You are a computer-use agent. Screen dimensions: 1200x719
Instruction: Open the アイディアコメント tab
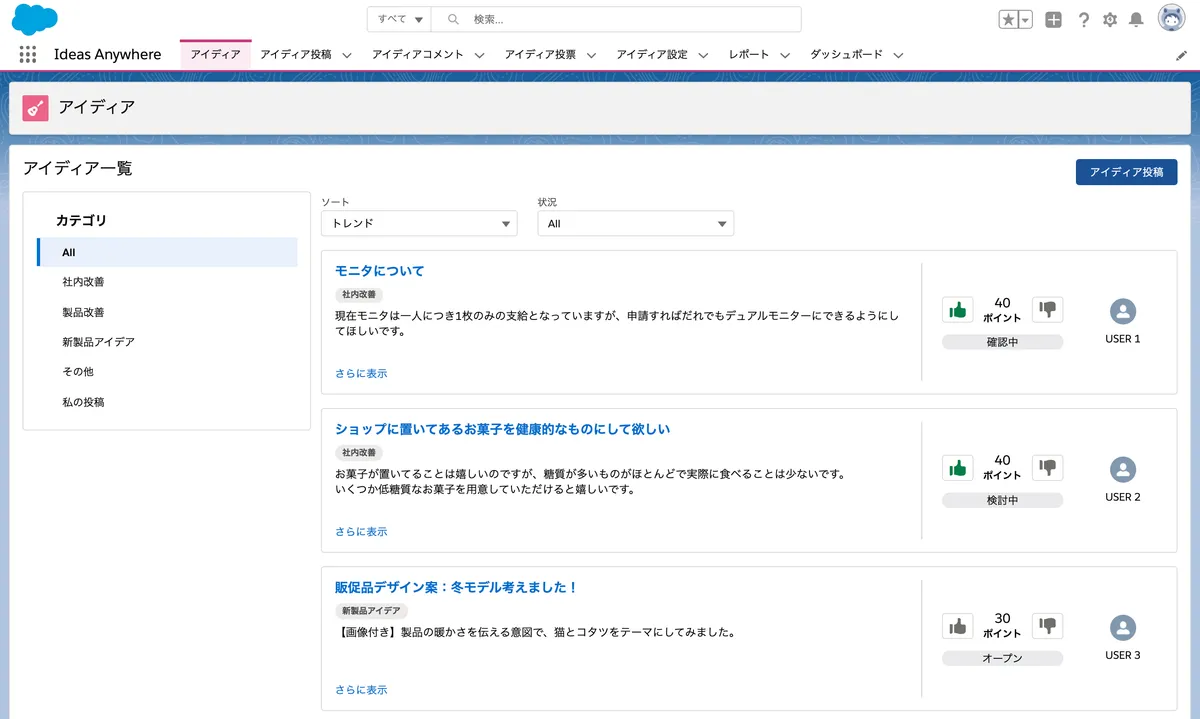417,55
